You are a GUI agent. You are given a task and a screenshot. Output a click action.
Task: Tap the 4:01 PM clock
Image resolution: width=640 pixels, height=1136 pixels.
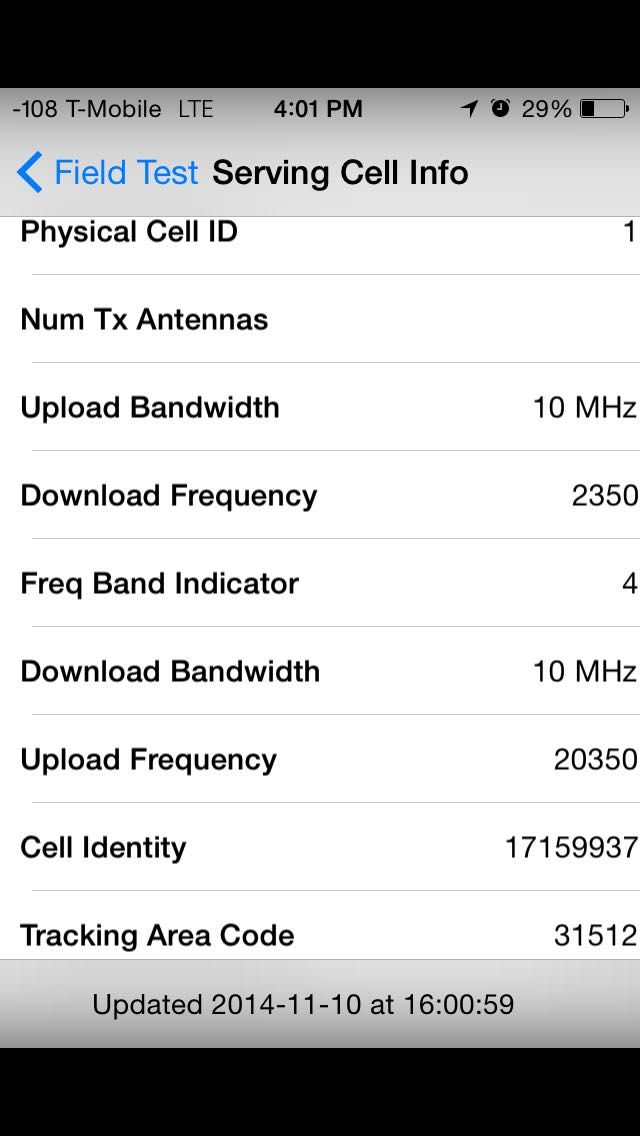tap(318, 109)
